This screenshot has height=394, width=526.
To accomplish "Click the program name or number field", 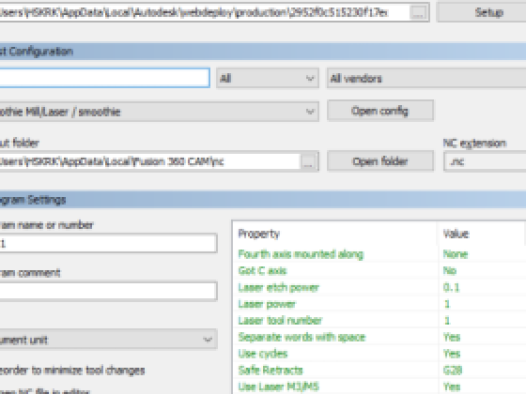I will pyautogui.click(x=108, y=243).
